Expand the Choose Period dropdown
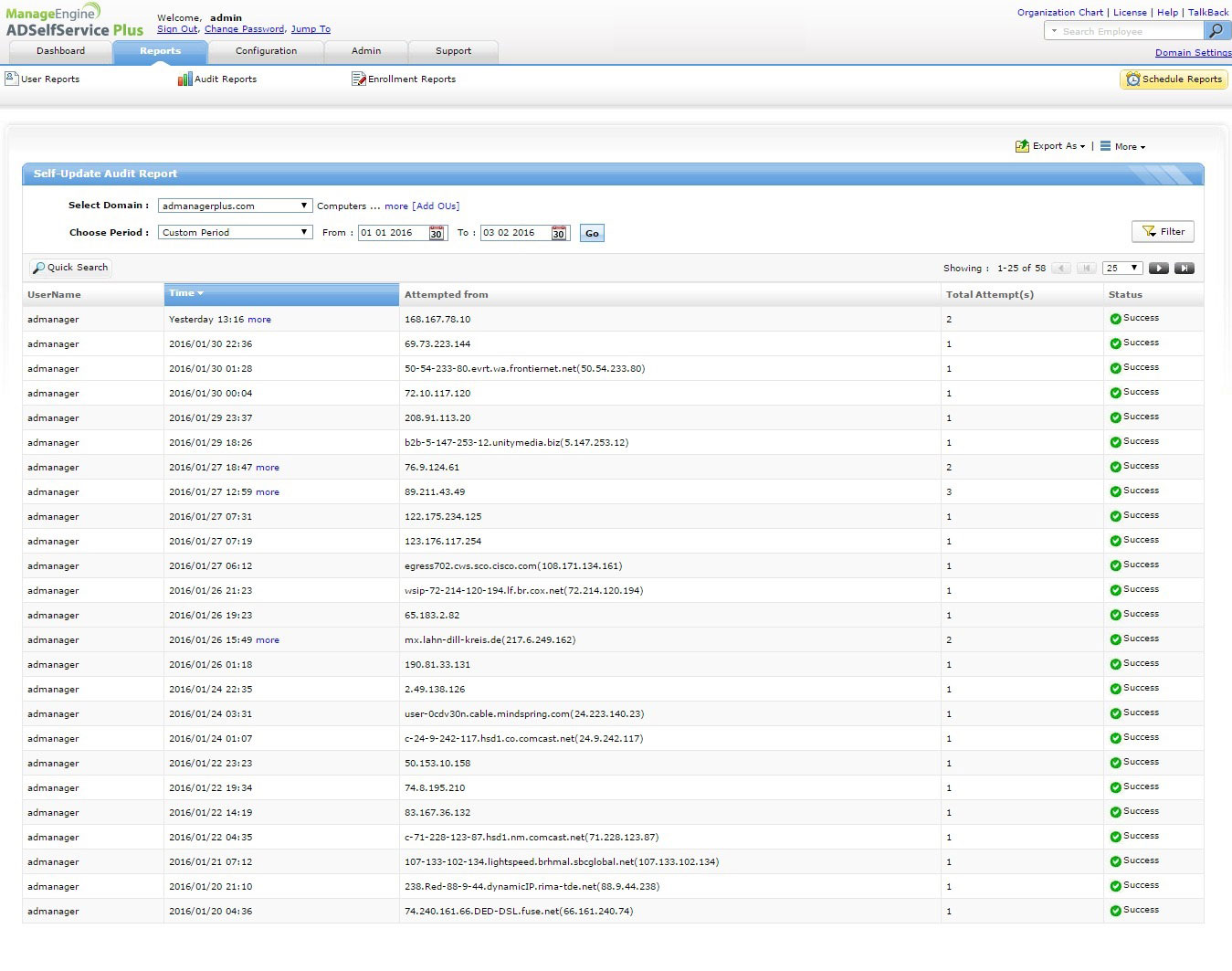This screenshot has width=1232, height=971. [236, 233]
